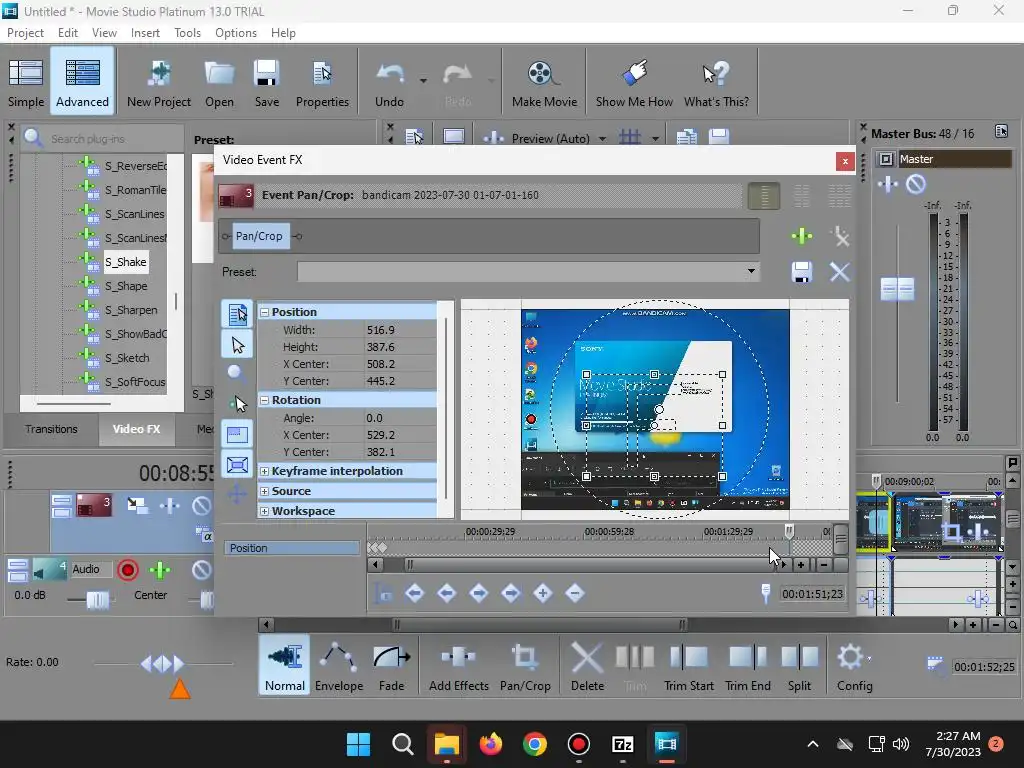
Task: Open the Edit menu
Action: point(67,33)
